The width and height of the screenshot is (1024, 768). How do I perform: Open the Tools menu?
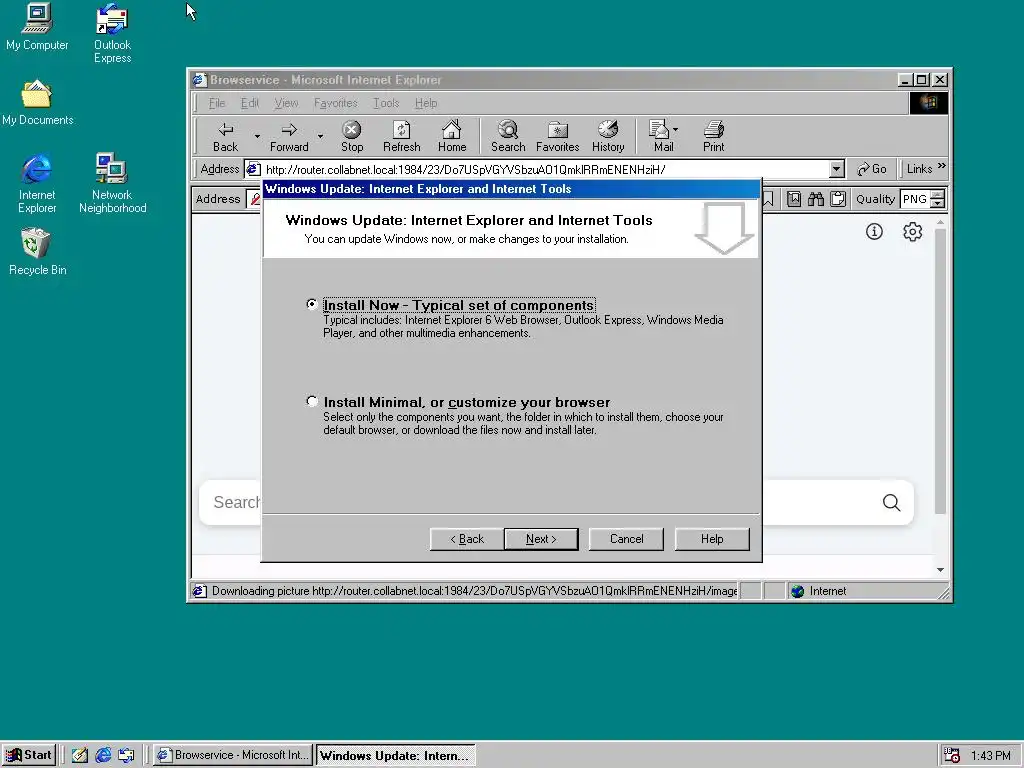pos(386,103)
